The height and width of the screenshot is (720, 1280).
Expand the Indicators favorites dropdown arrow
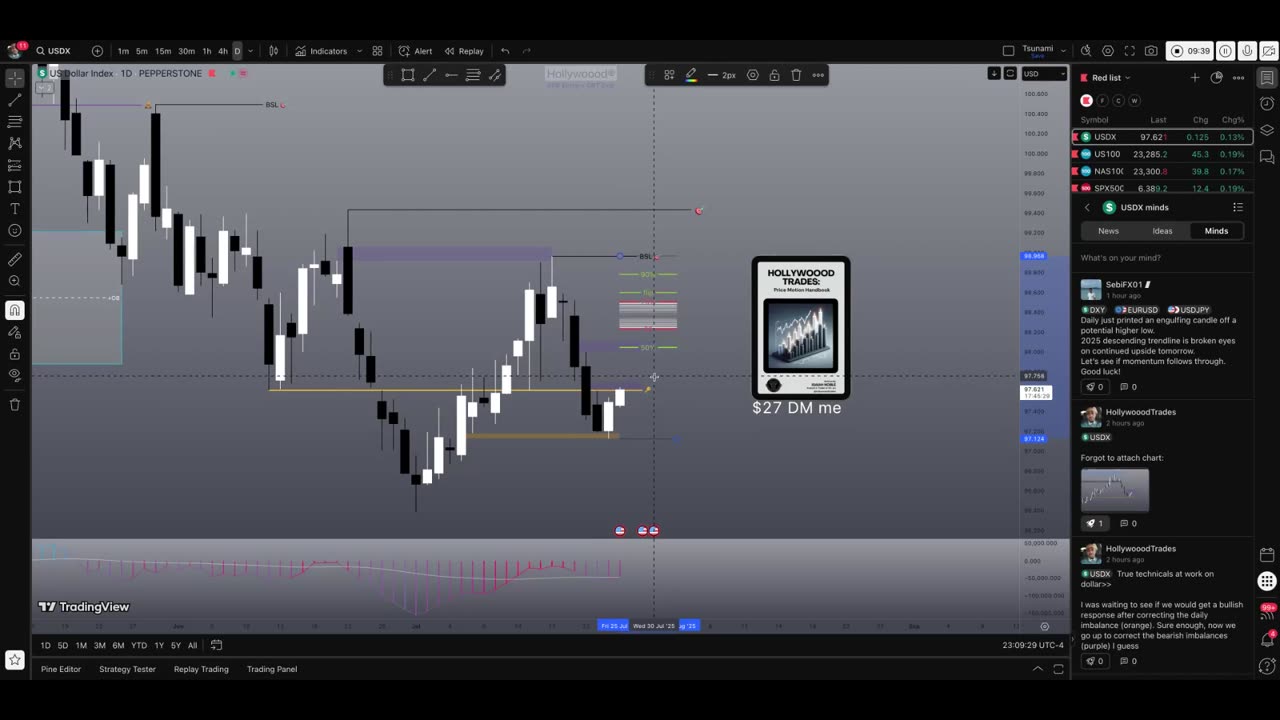coord(358,51)
